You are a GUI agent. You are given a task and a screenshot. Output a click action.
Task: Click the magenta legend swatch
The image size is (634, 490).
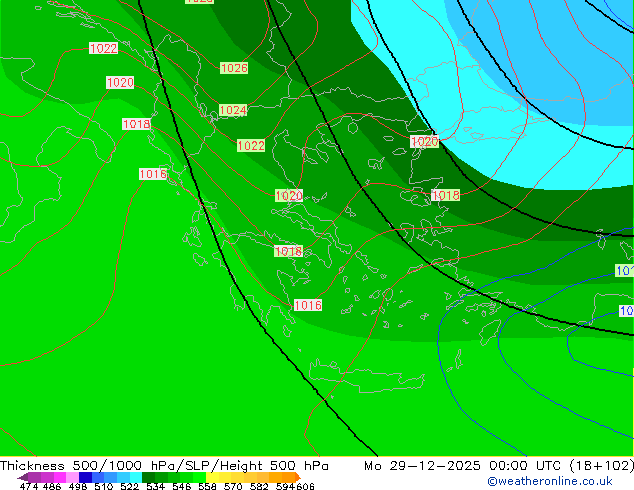click(x=60, y=477)
